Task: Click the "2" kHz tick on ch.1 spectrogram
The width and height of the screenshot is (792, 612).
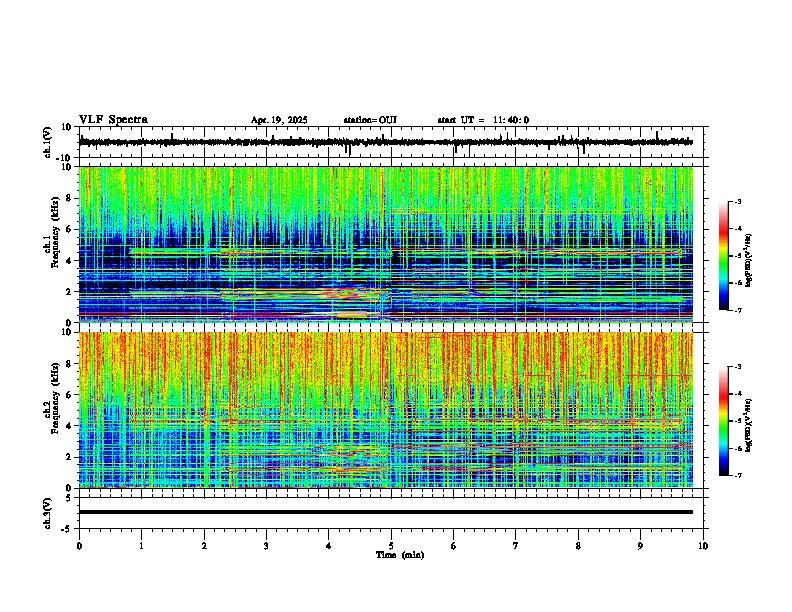Action: [x=70, y=292]
